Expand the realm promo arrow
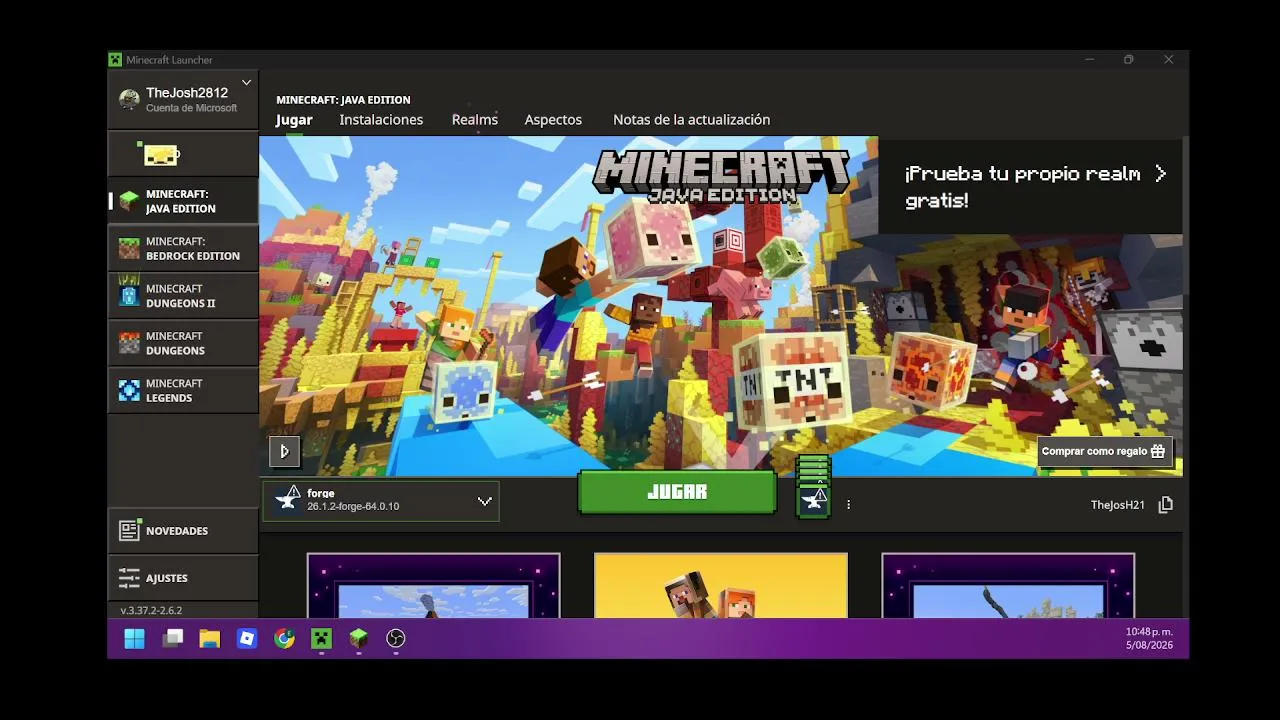This screenshot has width=1280, height=720. click(x=1160, y=174)
